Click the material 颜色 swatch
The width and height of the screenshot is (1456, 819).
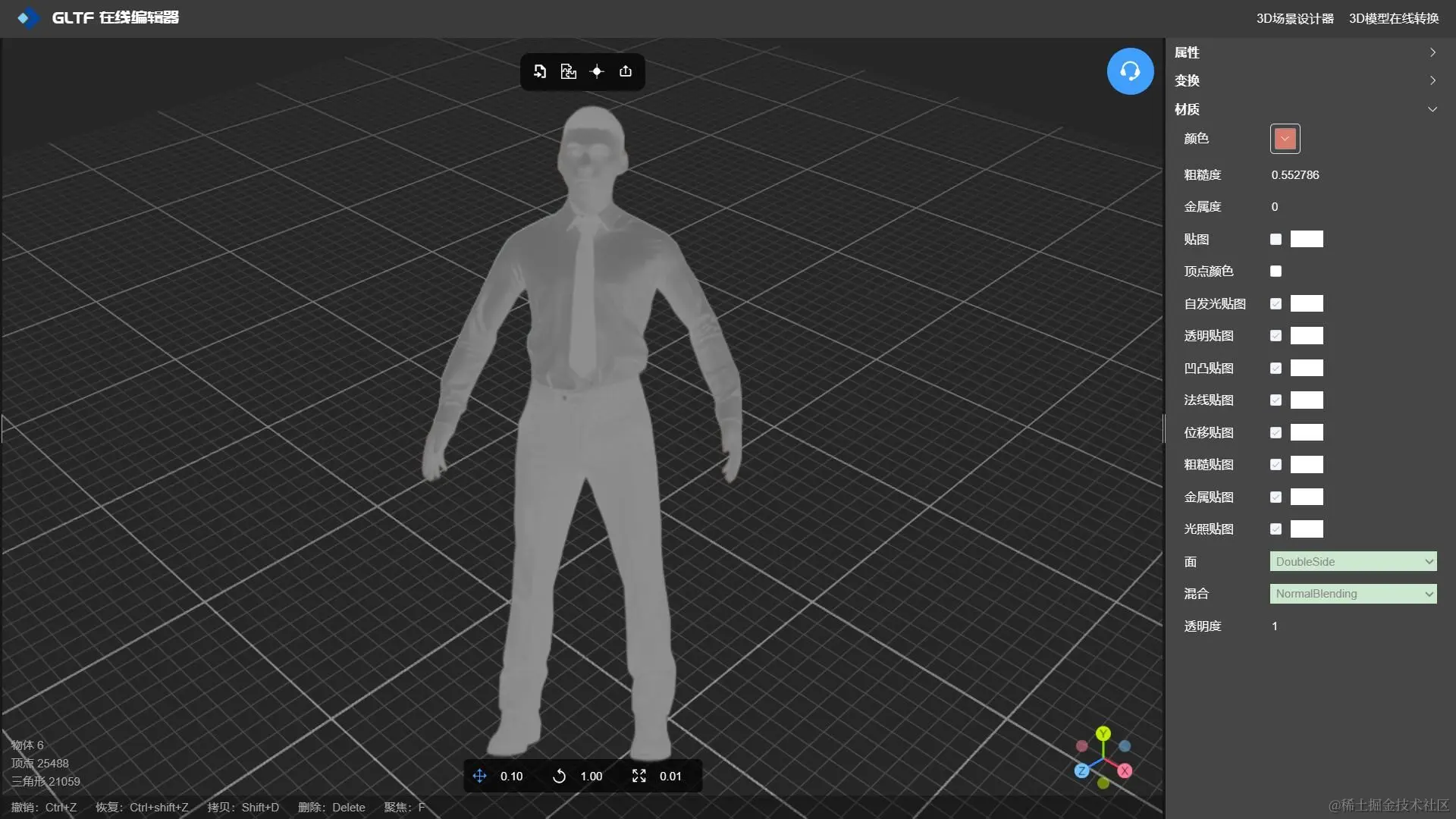tap(1285, 139)
